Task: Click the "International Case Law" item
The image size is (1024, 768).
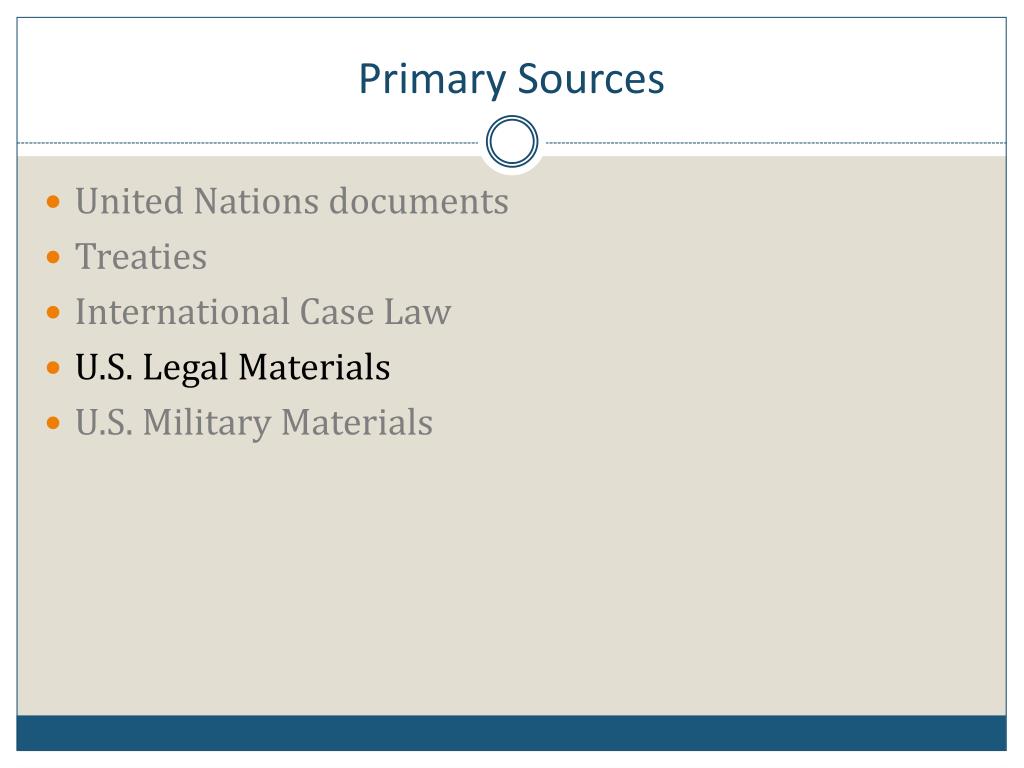Action: click(x=263, y=312)
